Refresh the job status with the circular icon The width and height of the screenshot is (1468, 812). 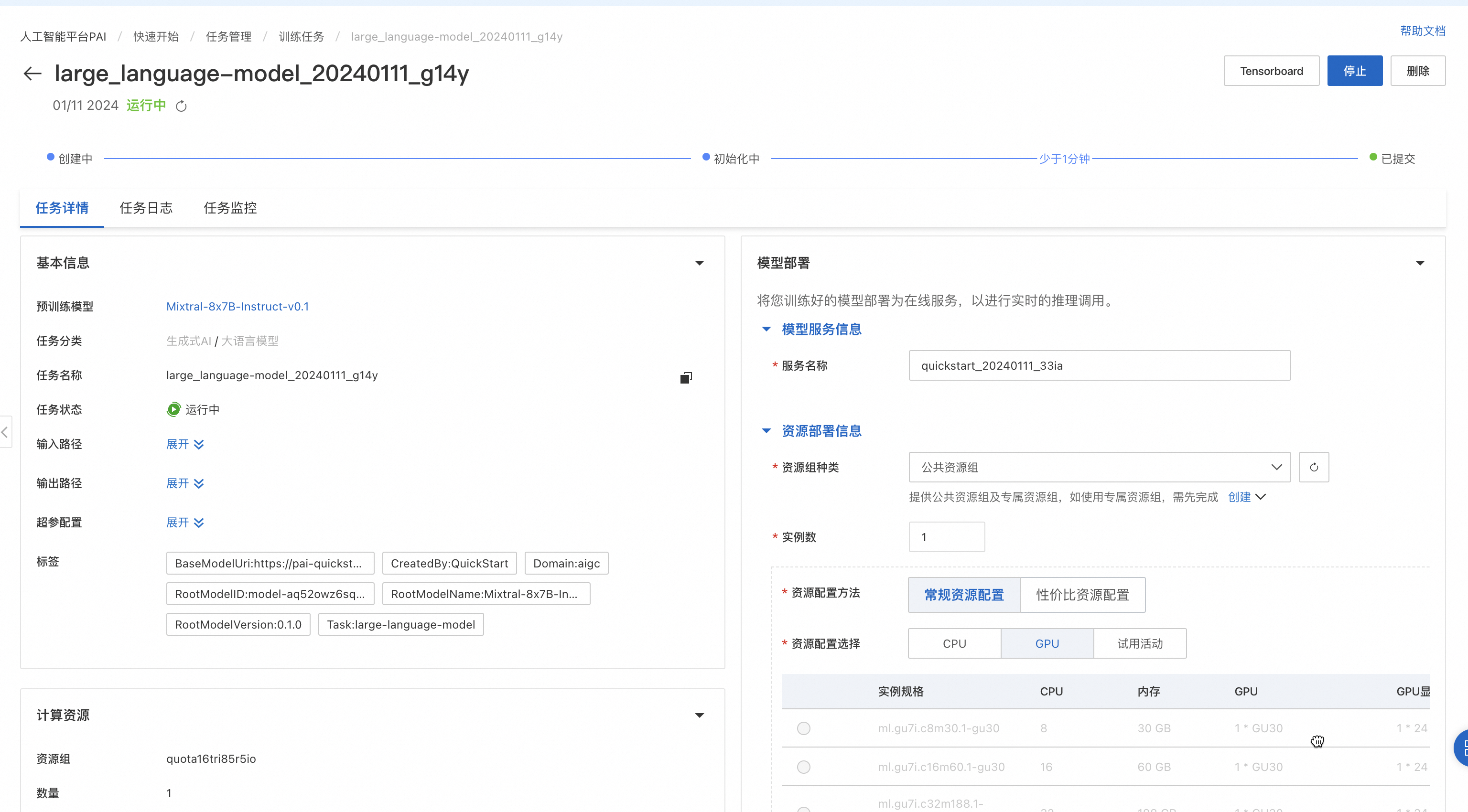click(x=181, y=107)
